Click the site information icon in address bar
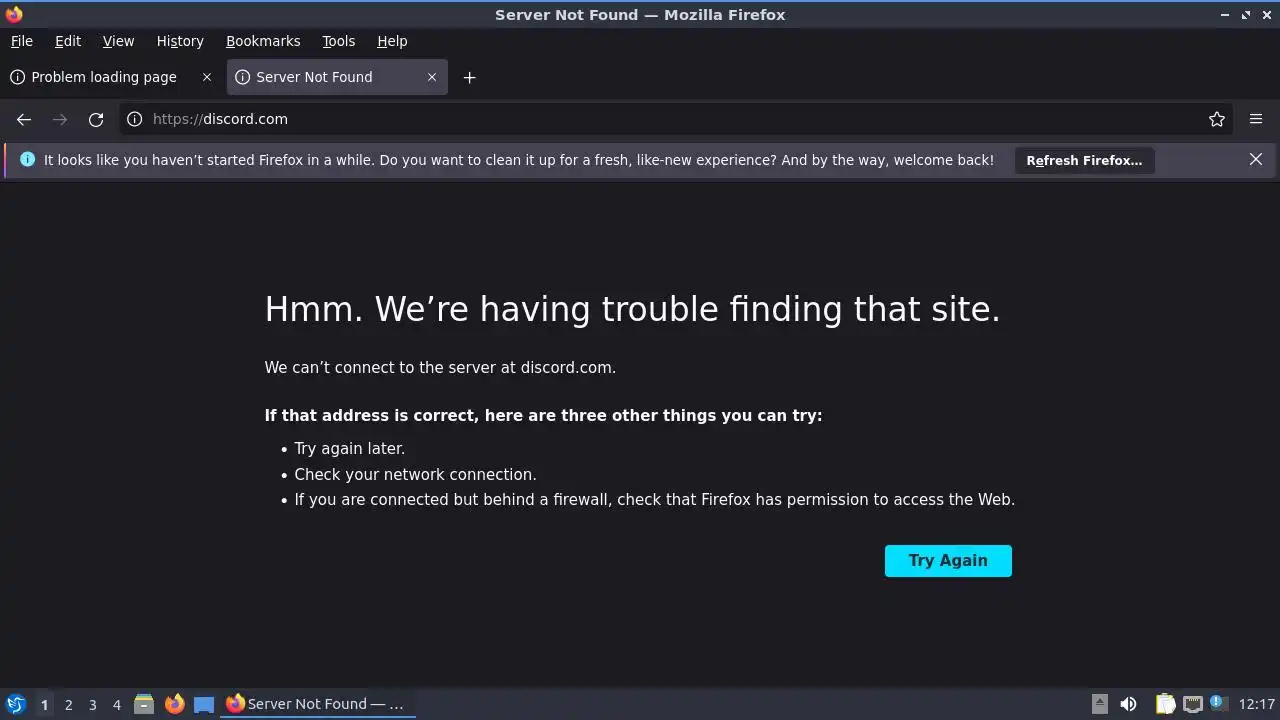 click(135, 119)
